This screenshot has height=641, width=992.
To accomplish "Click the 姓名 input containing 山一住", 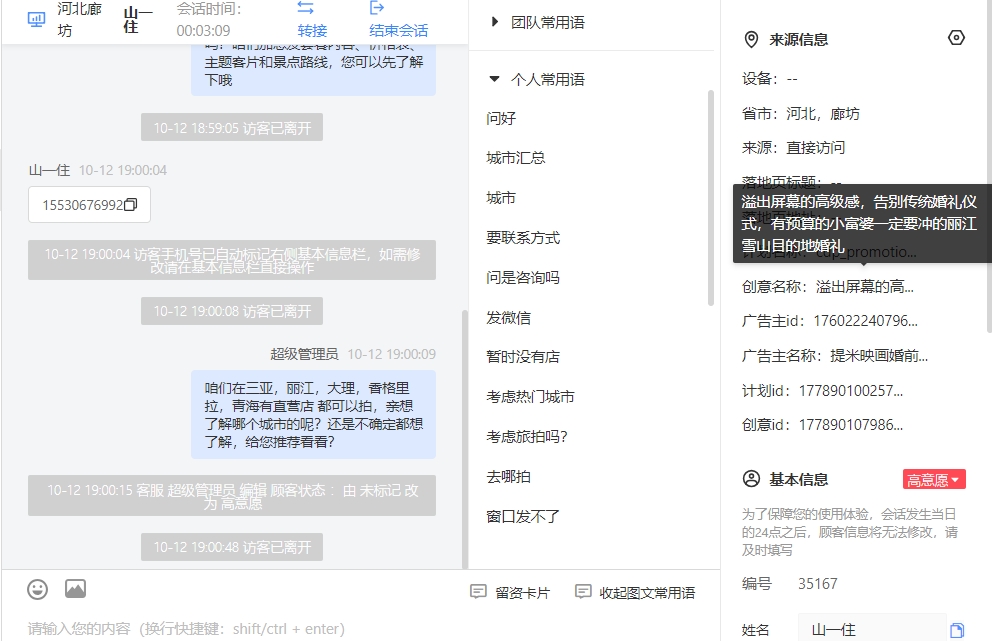I will pyautogui.click(x=872, y=630).
